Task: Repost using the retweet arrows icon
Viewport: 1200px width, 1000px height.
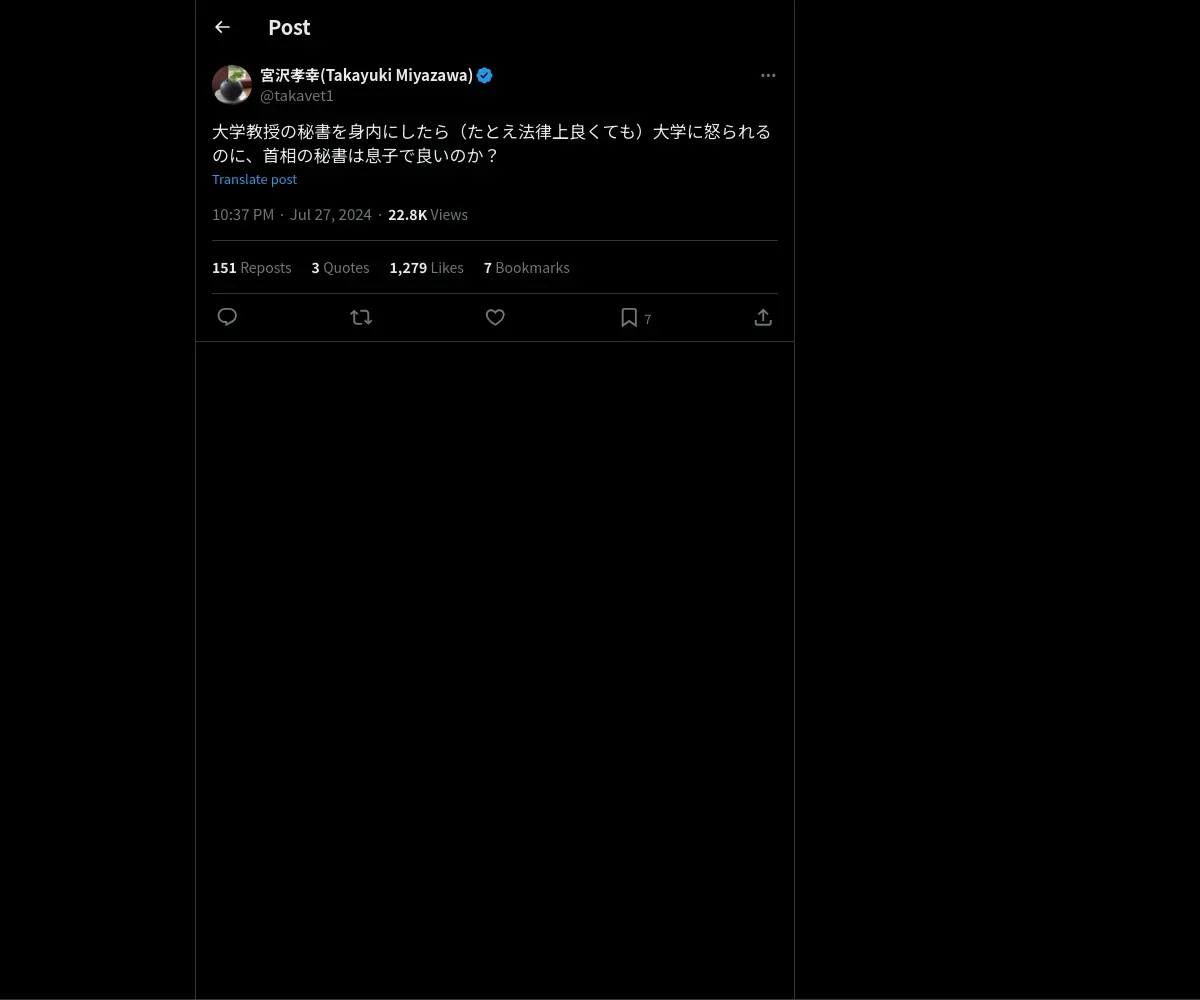Action: click(361, 317)
